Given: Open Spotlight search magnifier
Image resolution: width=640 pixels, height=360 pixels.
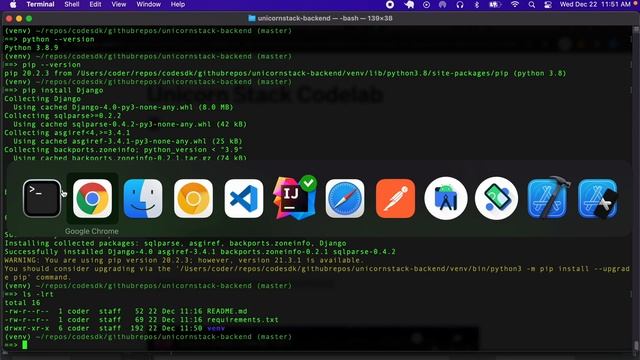Looking at the screenshot, I should [x=531, y=4].
